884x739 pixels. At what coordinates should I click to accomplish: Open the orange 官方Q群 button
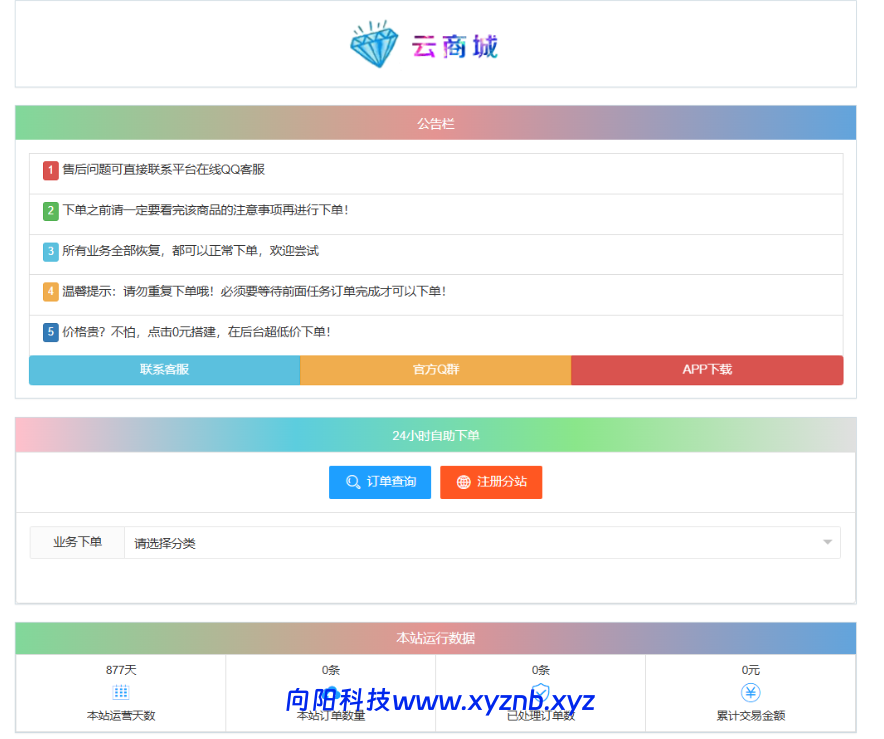[435, 370]
